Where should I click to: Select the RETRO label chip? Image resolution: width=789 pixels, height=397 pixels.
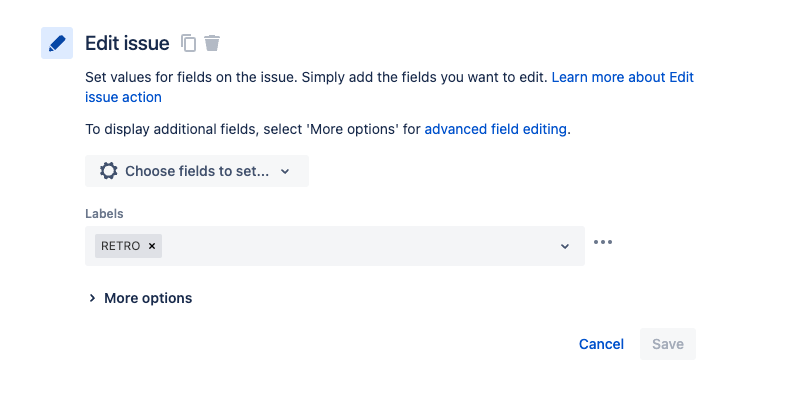point(121,246)
